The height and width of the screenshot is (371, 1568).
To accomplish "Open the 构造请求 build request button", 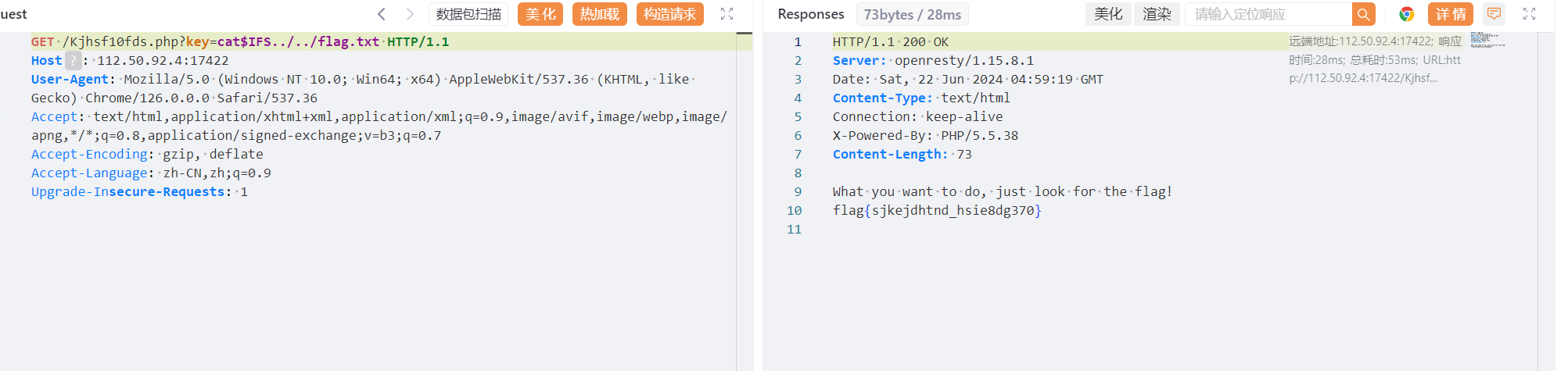I will [x=670, y=14].
